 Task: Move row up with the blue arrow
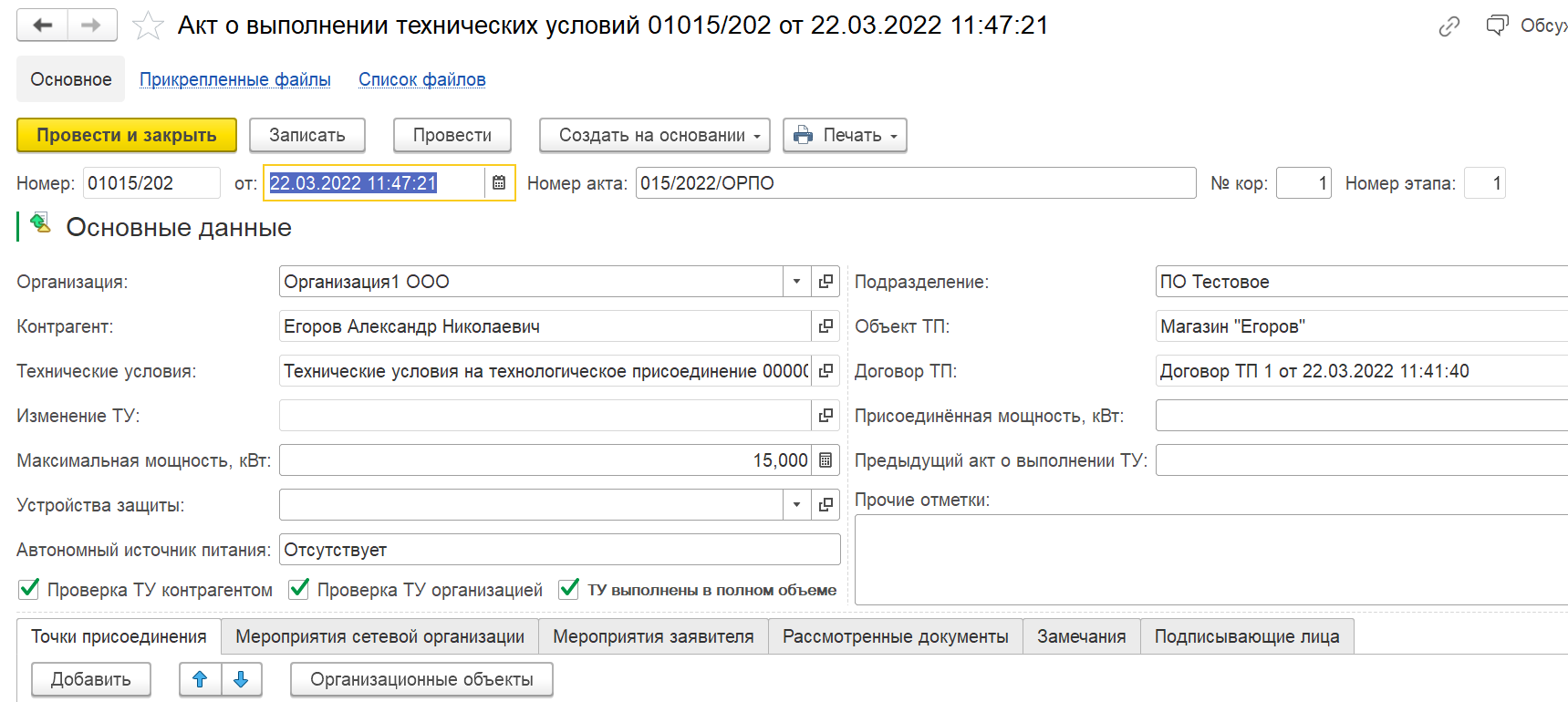click(x=201, y=679)
